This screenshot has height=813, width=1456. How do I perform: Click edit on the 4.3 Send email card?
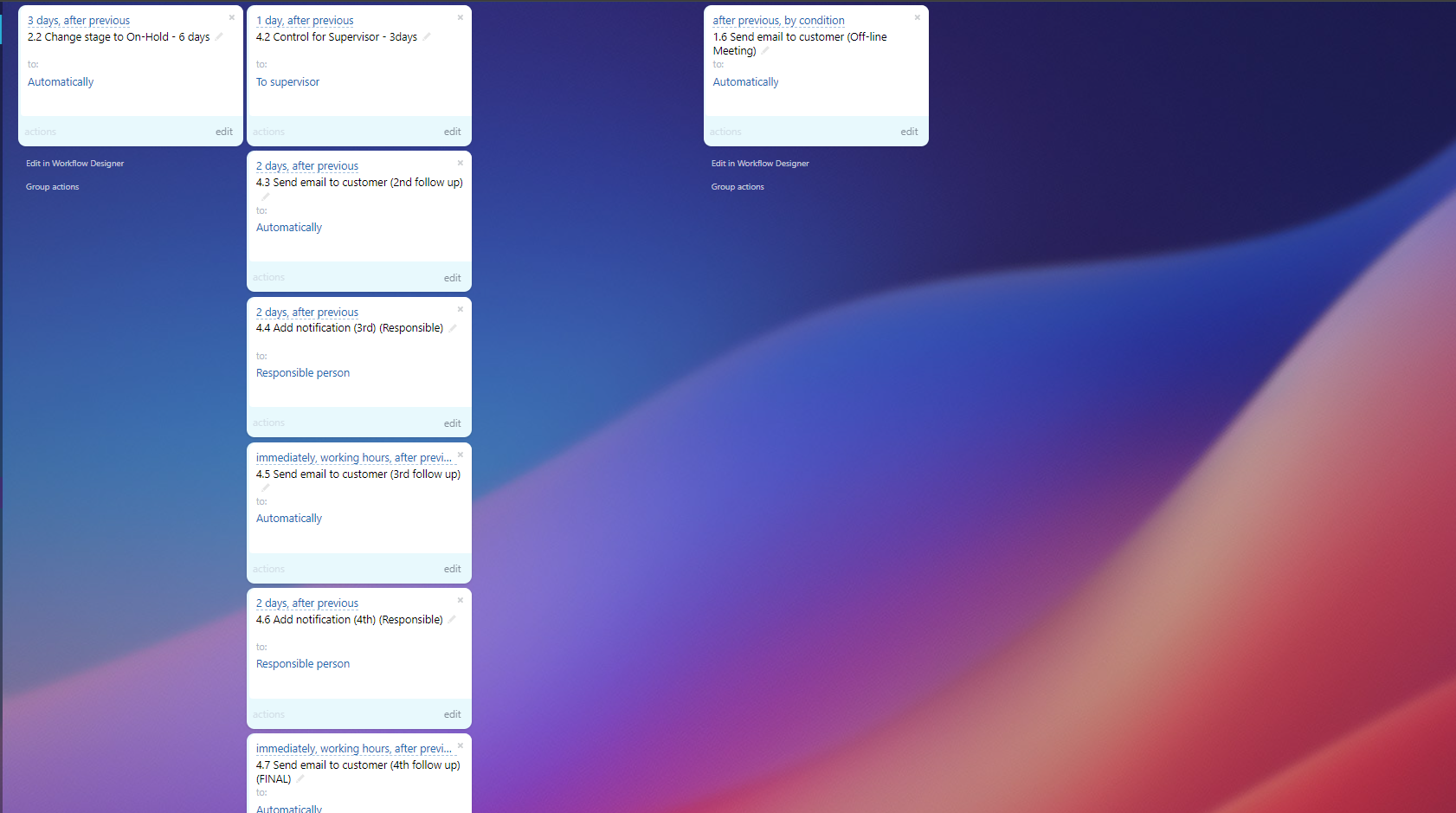tap(452, 278)
